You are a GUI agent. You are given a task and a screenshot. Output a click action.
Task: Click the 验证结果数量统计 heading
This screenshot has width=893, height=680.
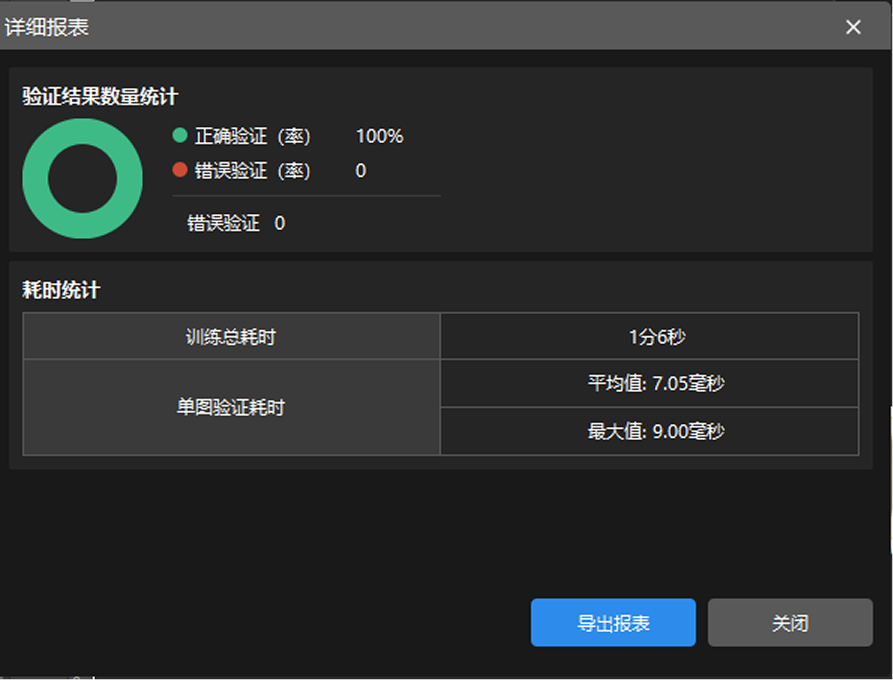(x=100, y=96)
